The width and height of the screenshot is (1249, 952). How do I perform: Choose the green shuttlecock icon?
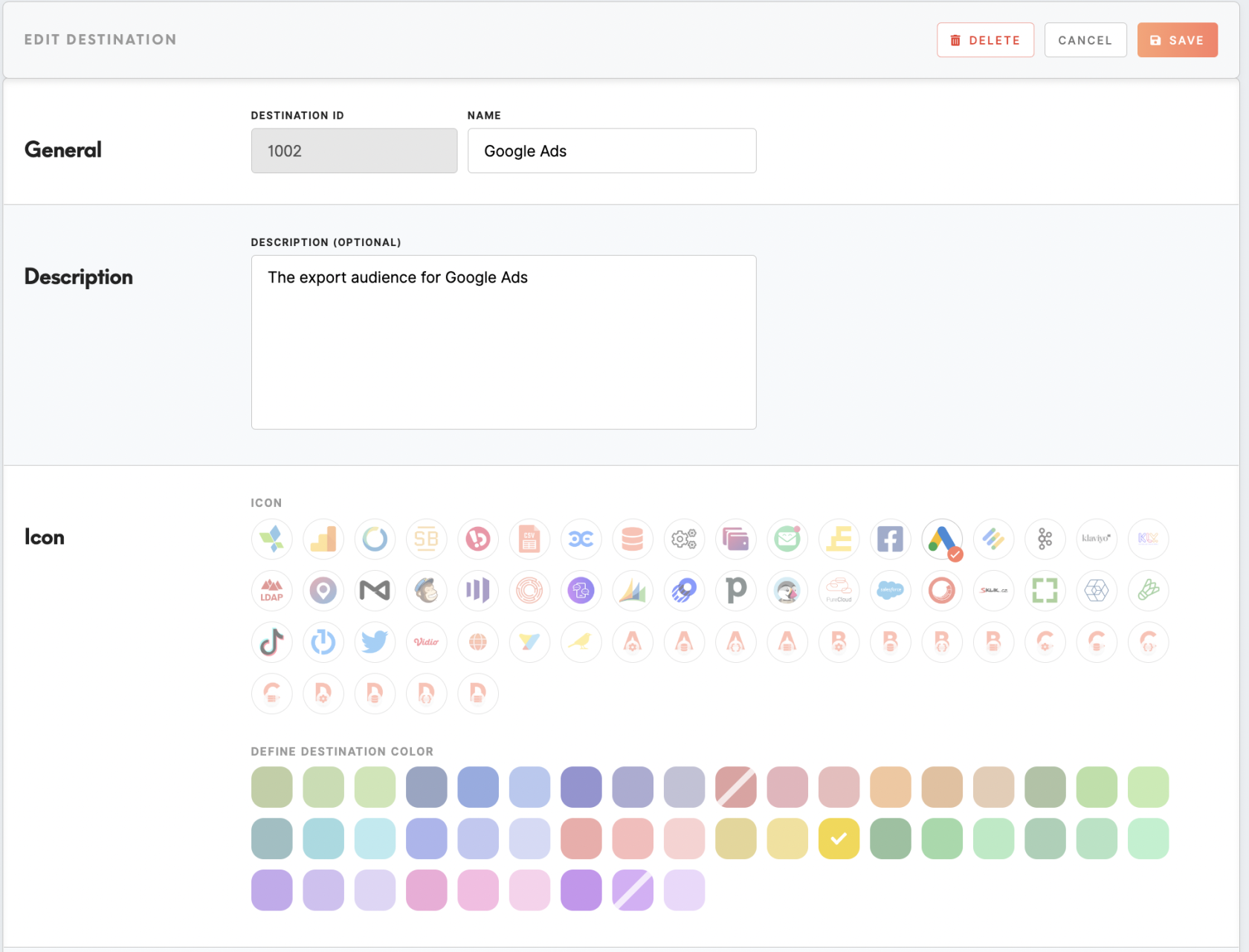pos(1149,591)
